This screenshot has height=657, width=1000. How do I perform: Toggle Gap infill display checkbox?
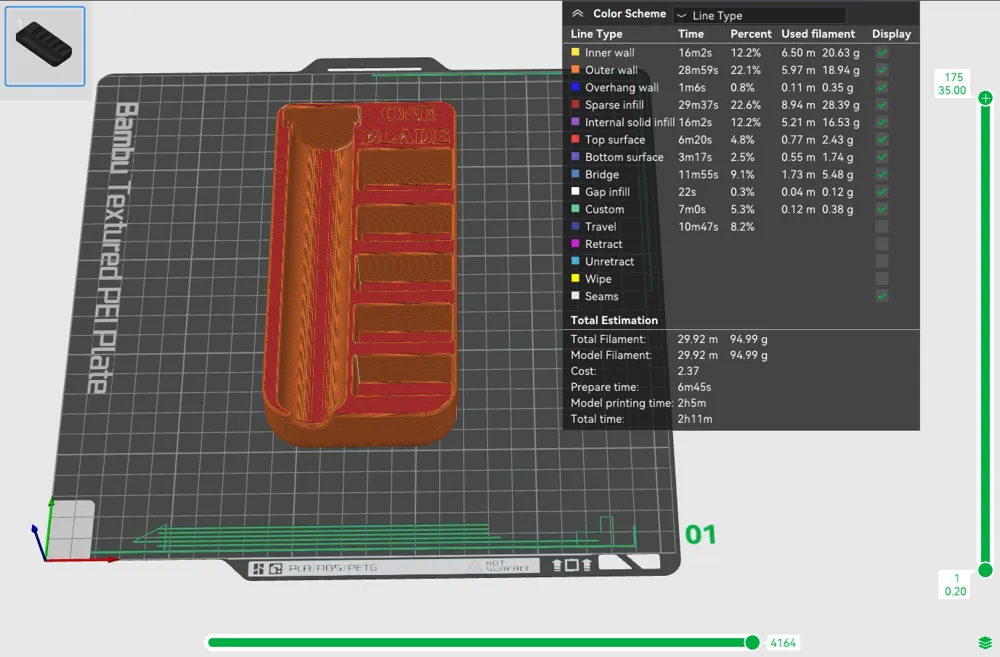click(881, 192)
